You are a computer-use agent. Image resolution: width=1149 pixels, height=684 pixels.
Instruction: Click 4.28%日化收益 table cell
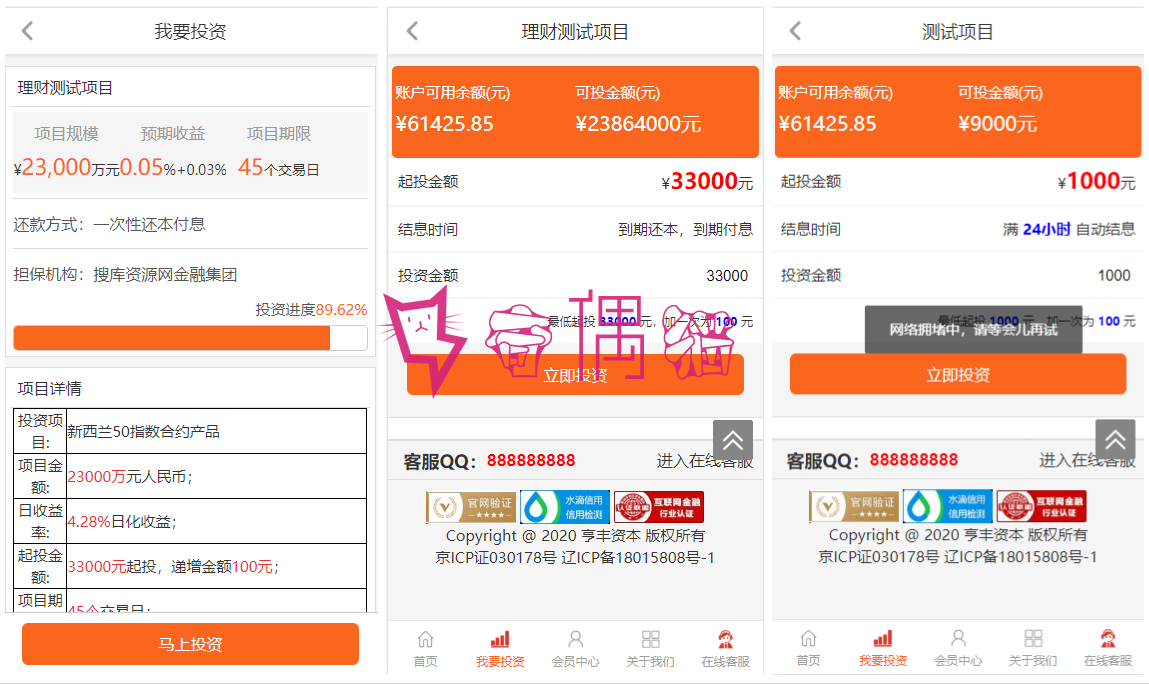pyautogui.click(x=216, y=521)
